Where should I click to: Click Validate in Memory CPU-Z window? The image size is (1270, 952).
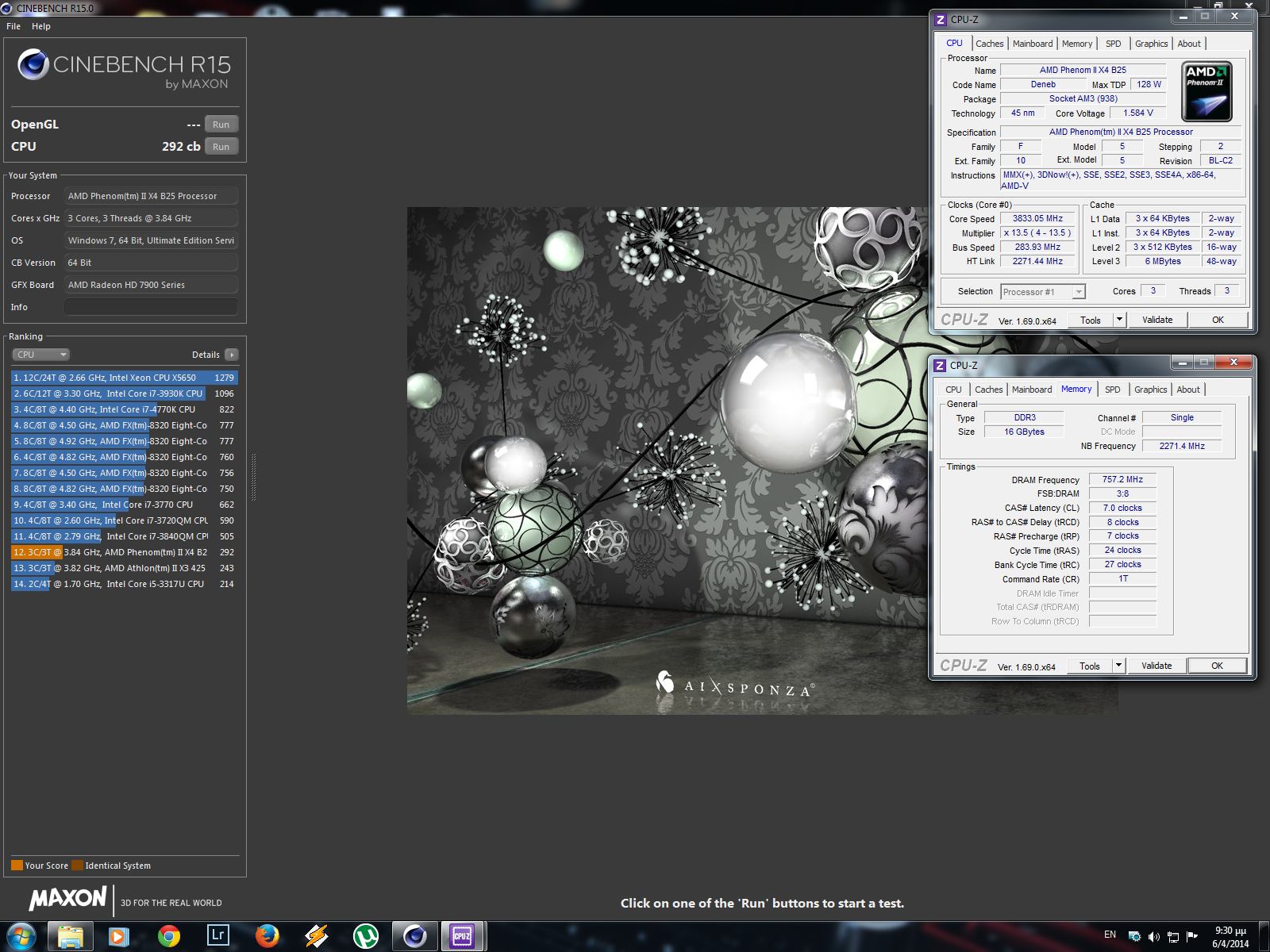click(x=1156, y=666)
